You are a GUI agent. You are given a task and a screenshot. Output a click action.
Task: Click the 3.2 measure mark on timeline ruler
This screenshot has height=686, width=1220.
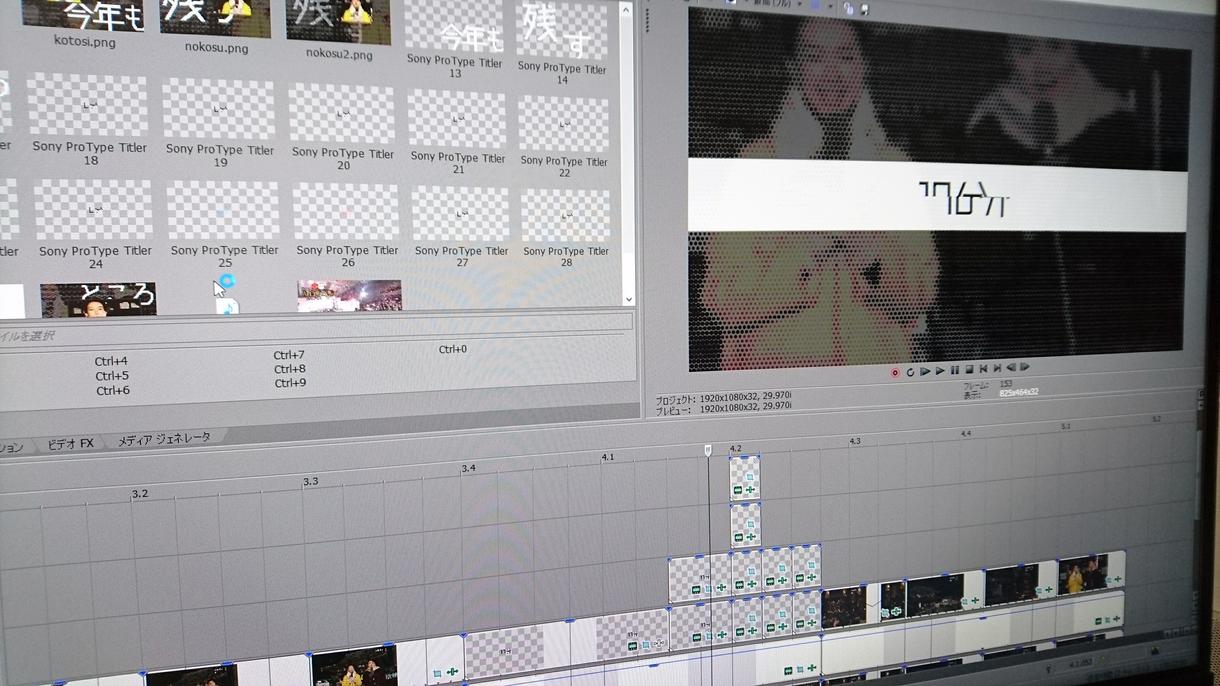[140, 494]
